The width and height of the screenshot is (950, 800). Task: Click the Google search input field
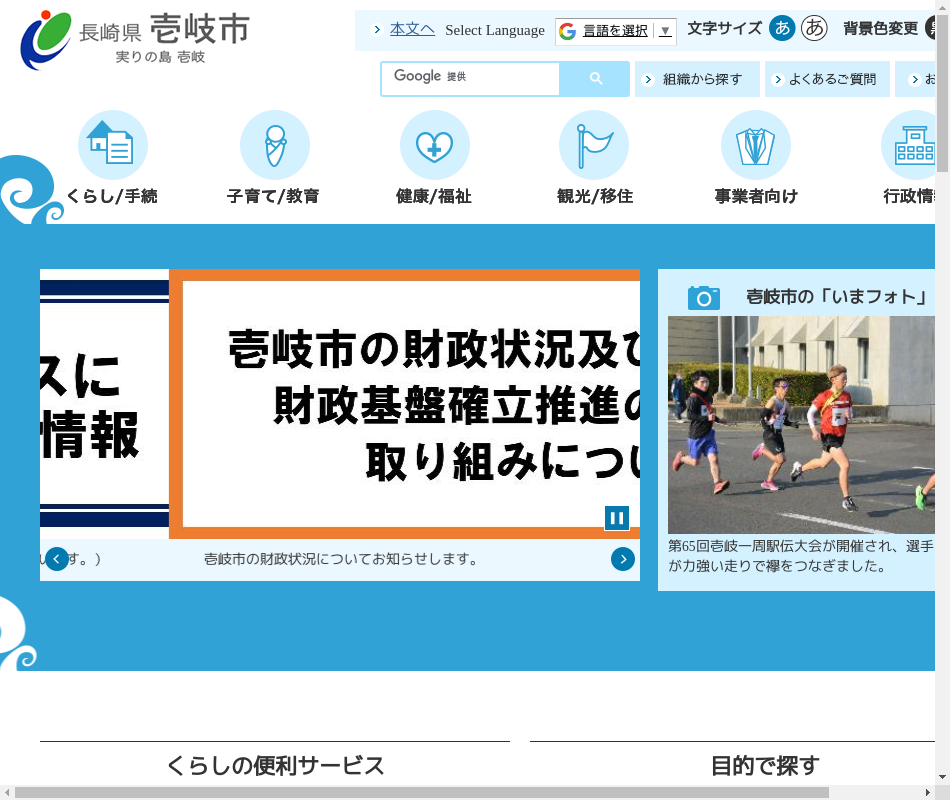click(x=470, y=79)
